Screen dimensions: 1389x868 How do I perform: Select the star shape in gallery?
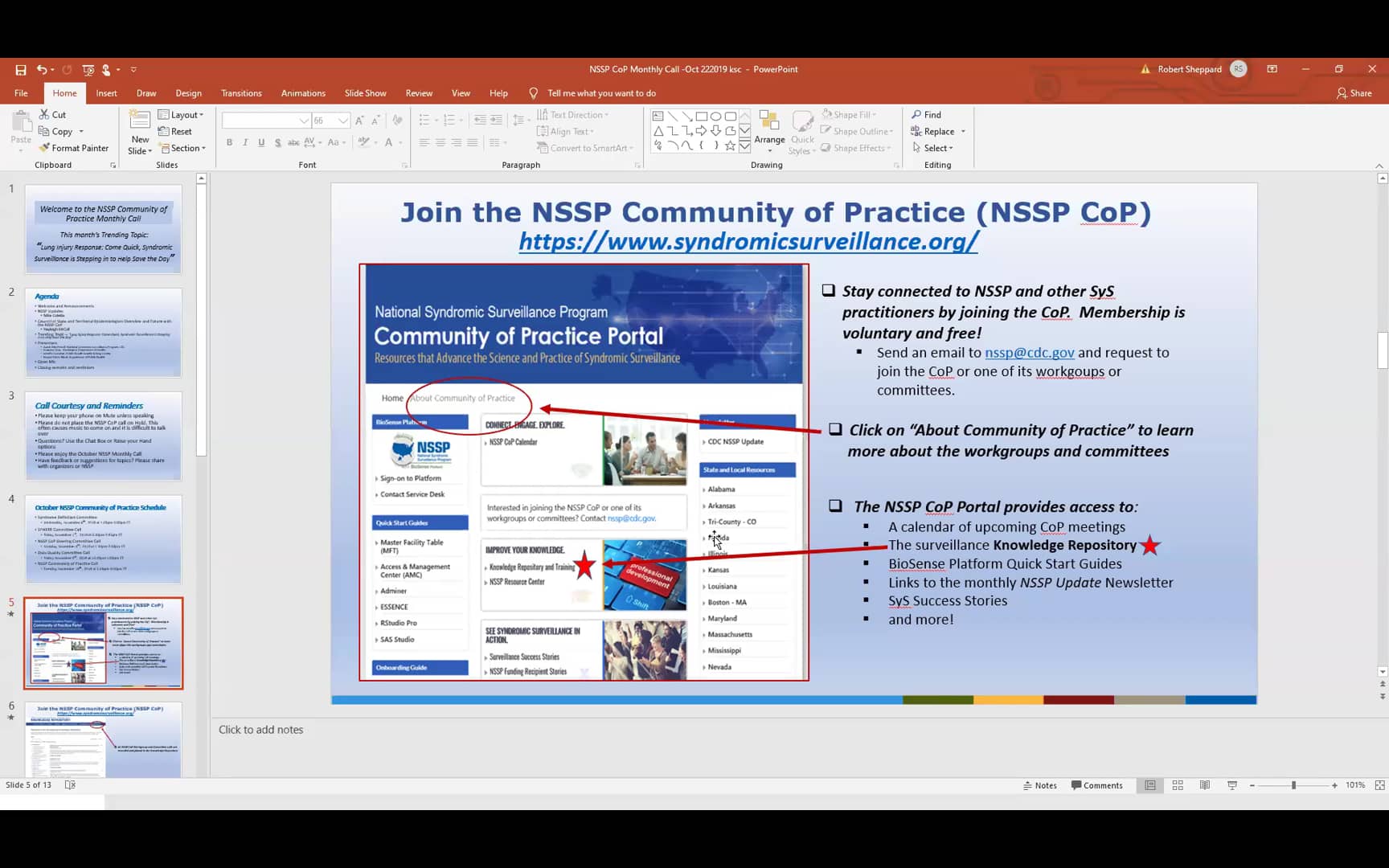pos(730,145)
